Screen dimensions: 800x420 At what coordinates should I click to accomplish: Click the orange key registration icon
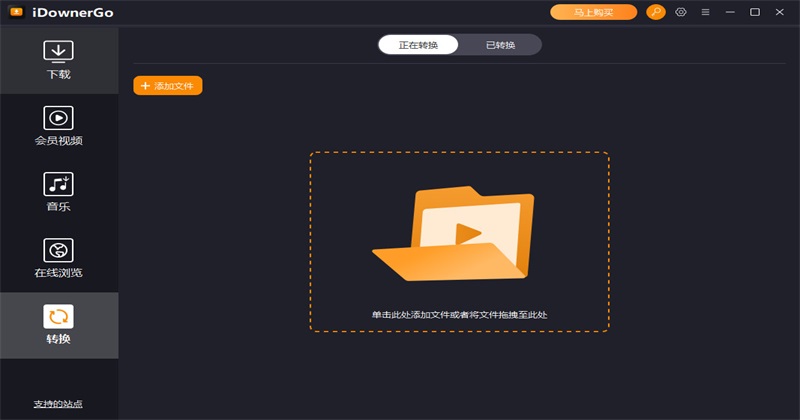[x=656, y=12]
